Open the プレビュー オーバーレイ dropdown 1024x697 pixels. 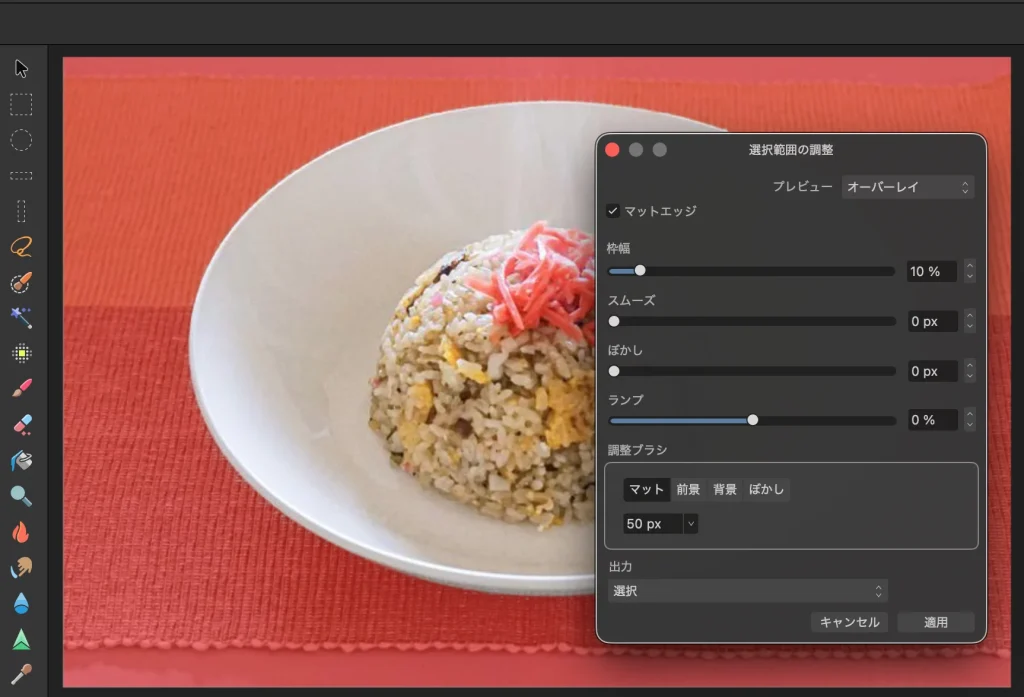pyautogui.click(x=907, y=187)
